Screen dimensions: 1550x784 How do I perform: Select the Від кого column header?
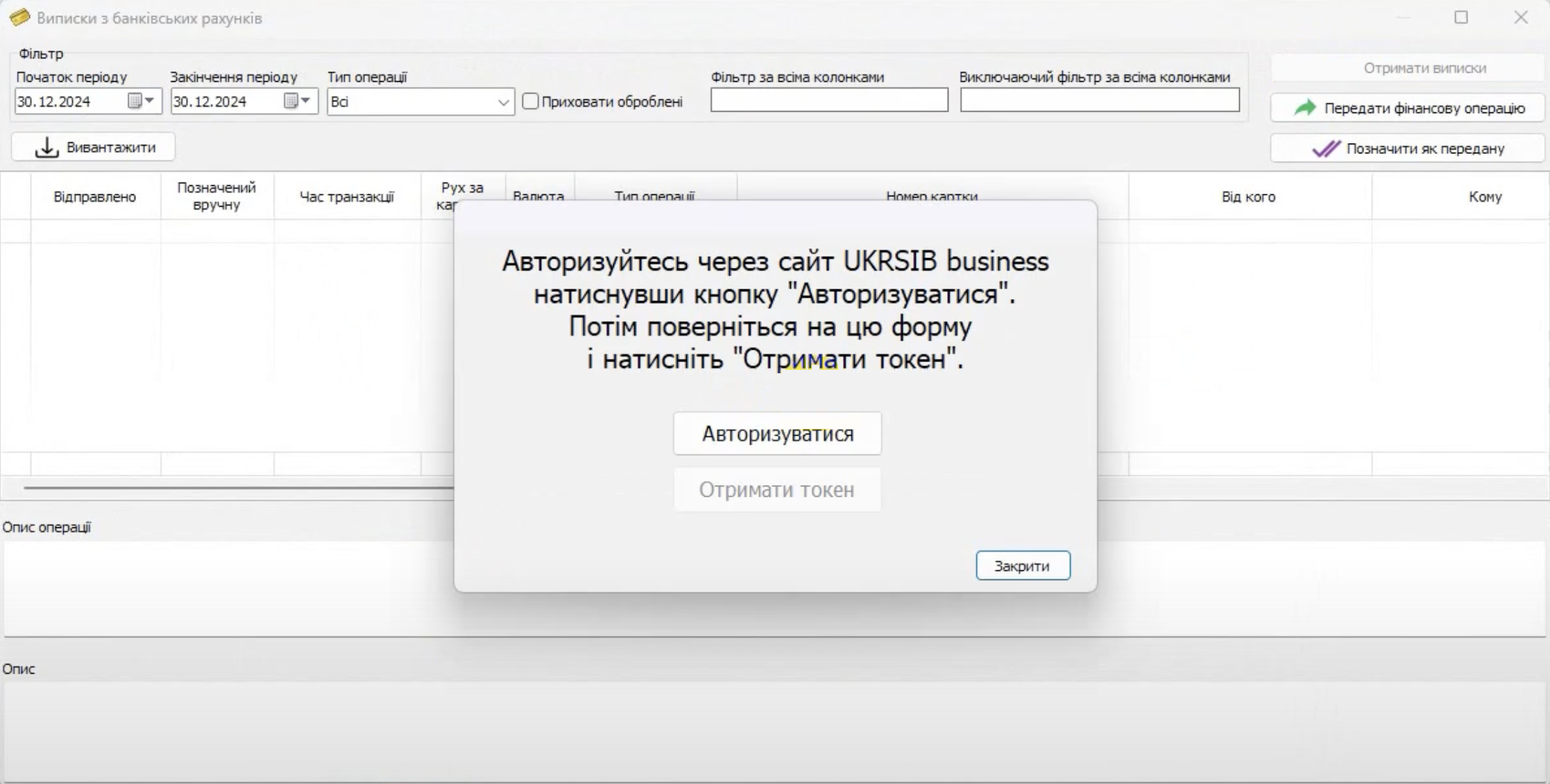tap(1247, 196)
